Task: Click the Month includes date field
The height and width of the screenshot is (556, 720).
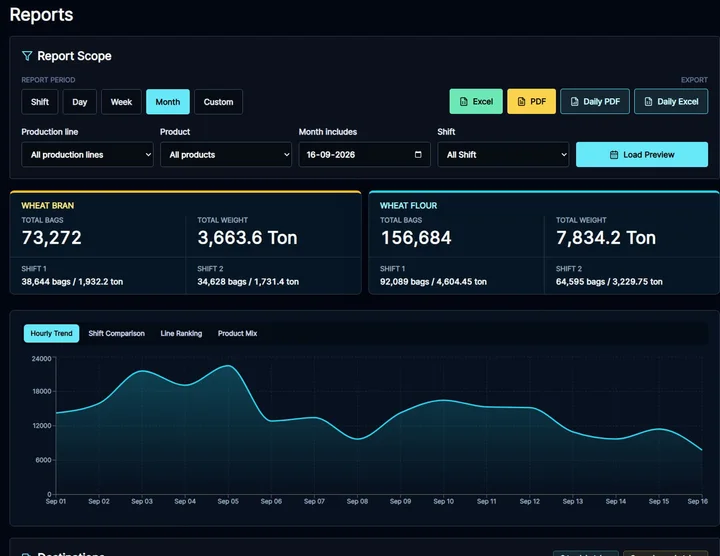Action: 365,154
